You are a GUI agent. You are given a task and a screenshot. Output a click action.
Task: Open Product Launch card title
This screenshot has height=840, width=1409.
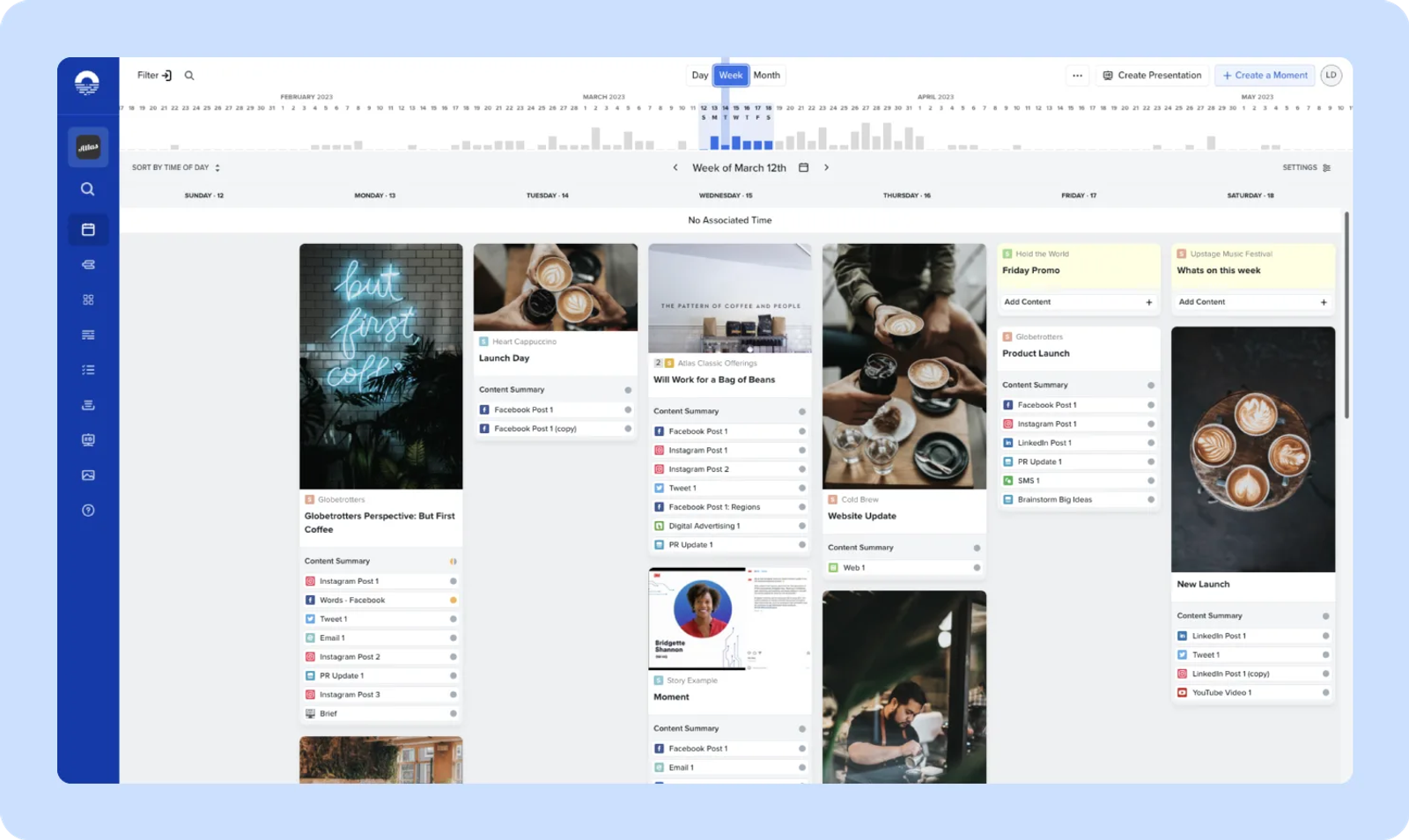click(1036, 354)
